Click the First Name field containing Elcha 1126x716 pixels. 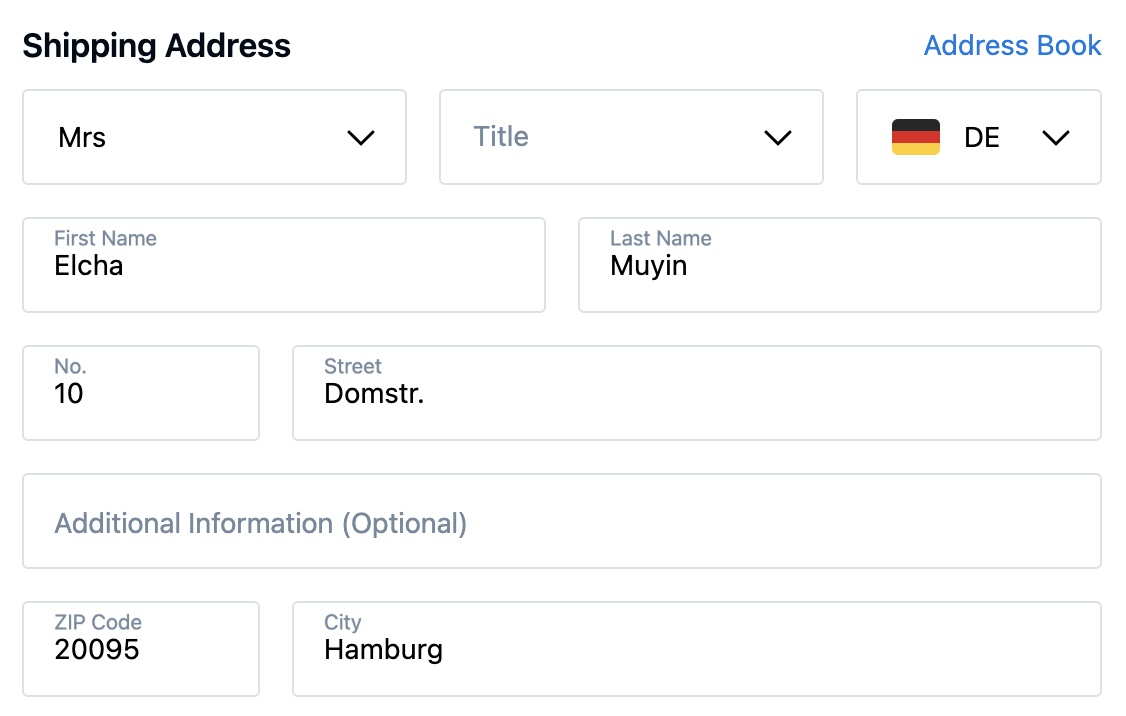click(283, 266)
